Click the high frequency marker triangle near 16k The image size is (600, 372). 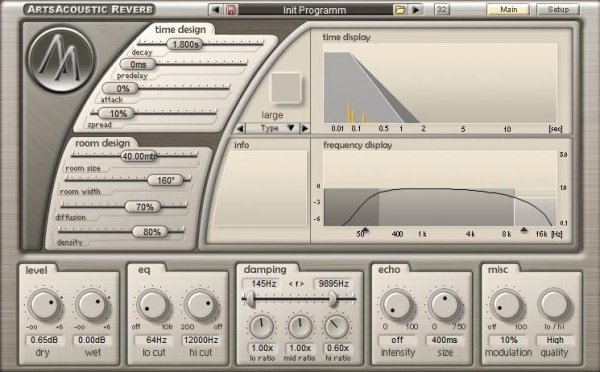(523, 230)
